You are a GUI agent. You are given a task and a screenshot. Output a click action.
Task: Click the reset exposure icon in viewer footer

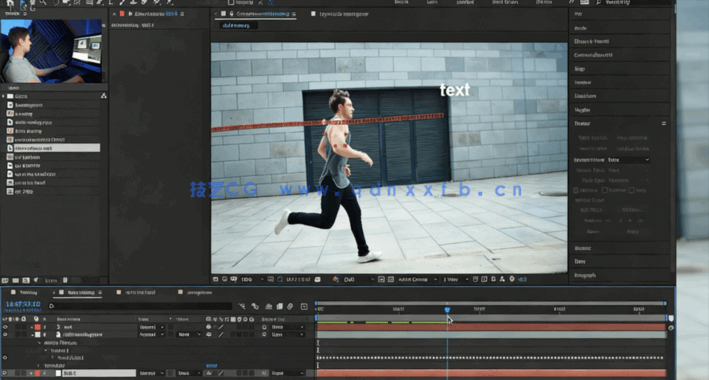512,280
